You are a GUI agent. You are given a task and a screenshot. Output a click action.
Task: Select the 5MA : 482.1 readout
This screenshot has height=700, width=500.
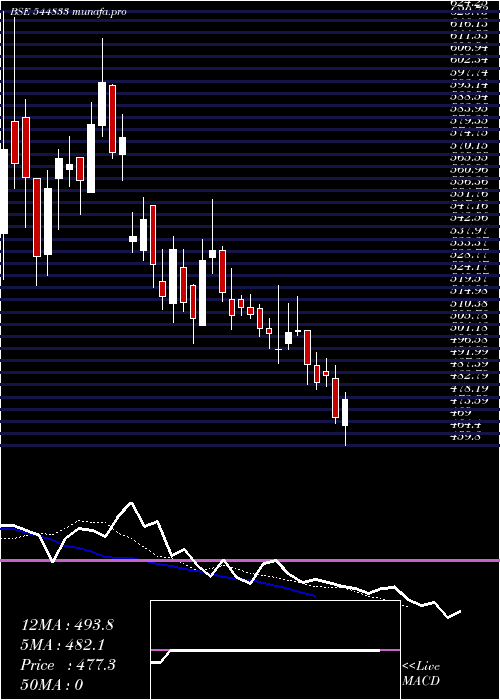pyautogui.click(x=64, y=645)
